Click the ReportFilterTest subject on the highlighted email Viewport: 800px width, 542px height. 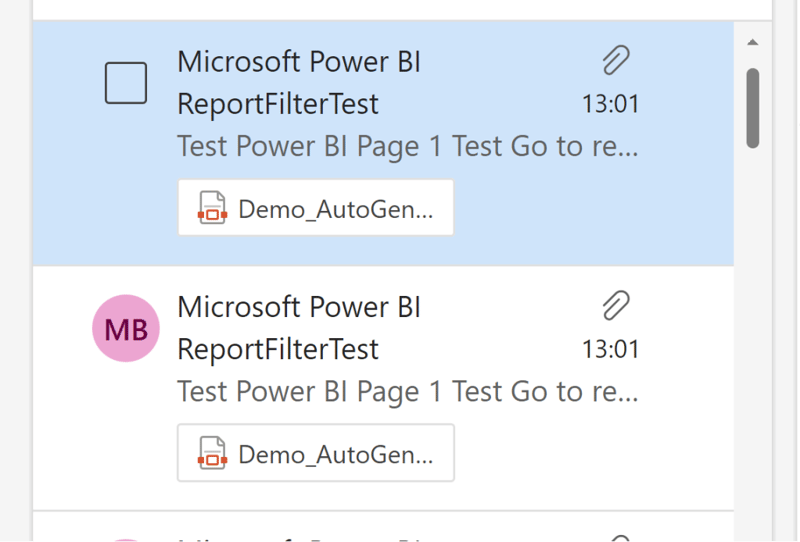278,104
